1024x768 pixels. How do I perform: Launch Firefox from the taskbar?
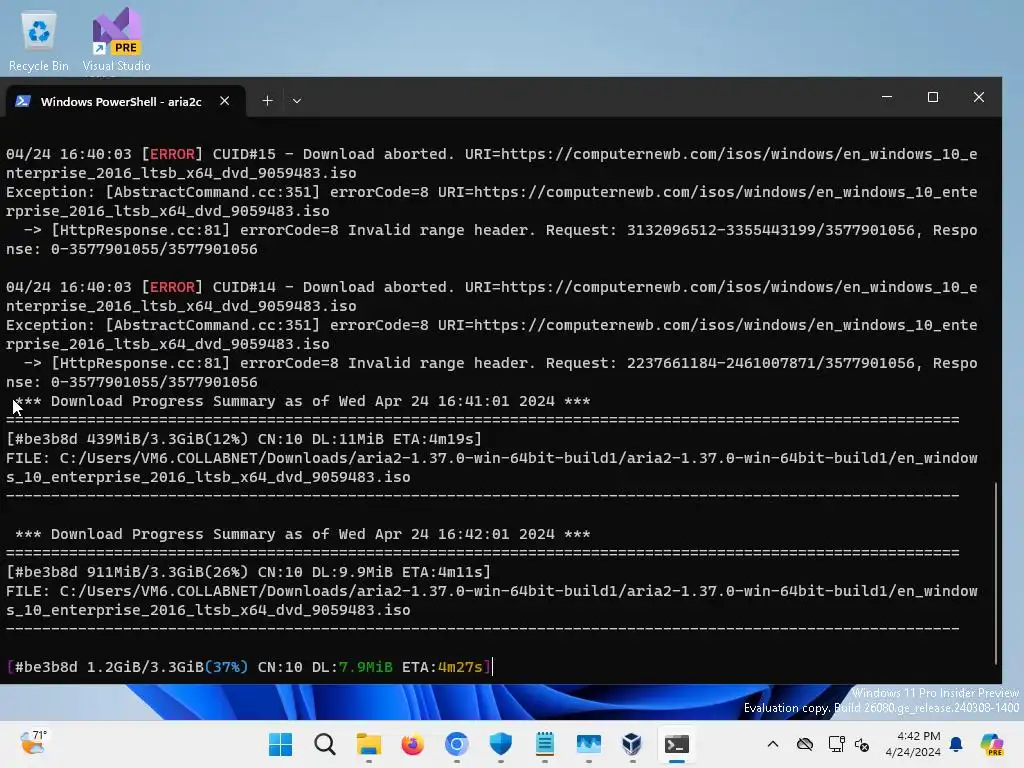412,744
